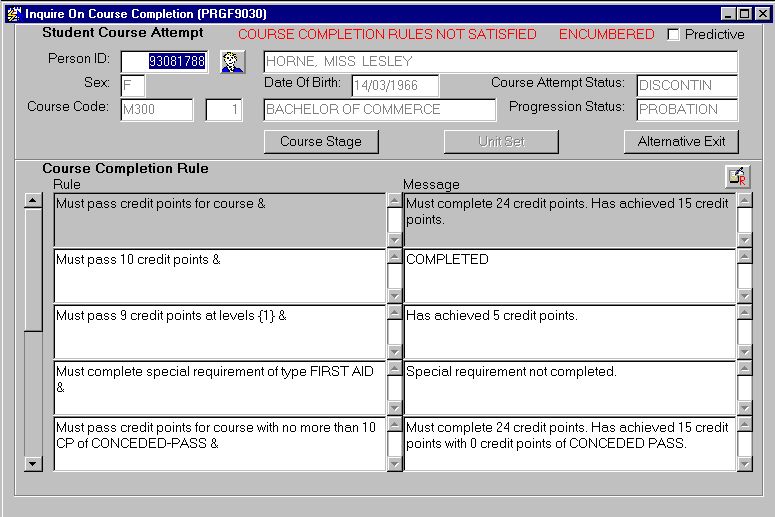Click the Person ID input field
775x517 pixels.
[165, 62]
